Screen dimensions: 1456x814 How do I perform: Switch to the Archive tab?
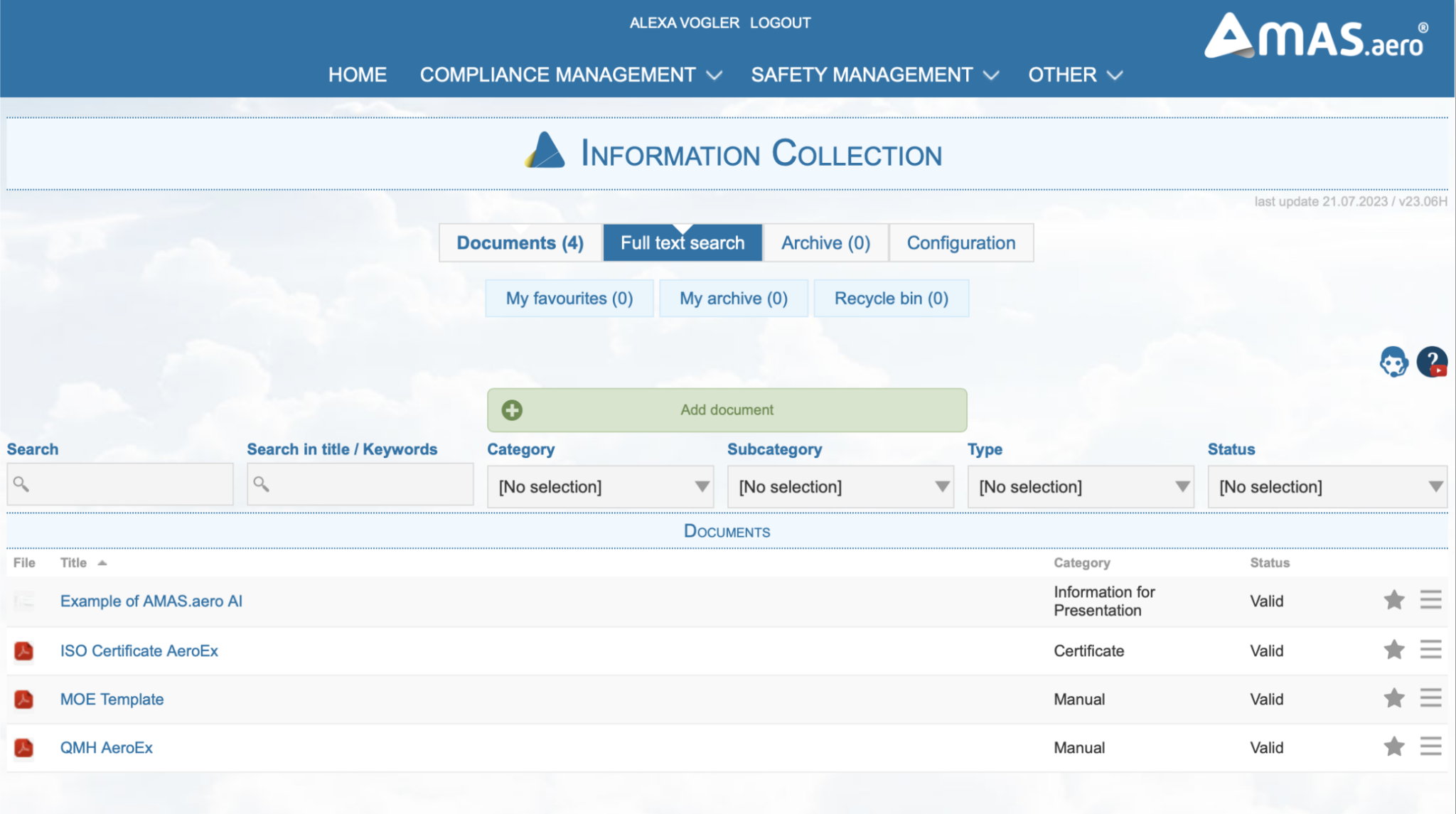[x=825, y=242]
